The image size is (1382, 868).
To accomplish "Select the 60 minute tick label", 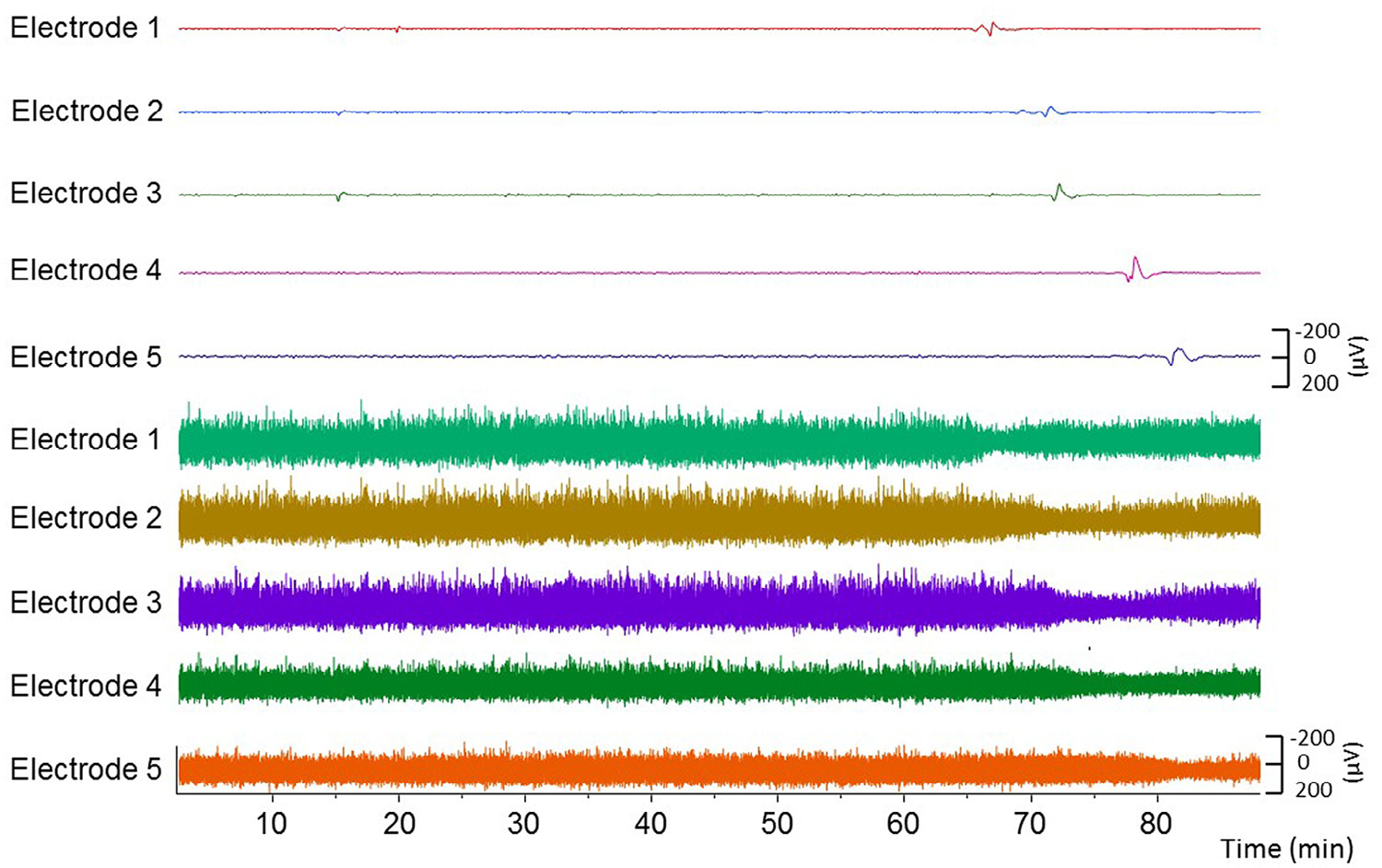I will 903,823.
